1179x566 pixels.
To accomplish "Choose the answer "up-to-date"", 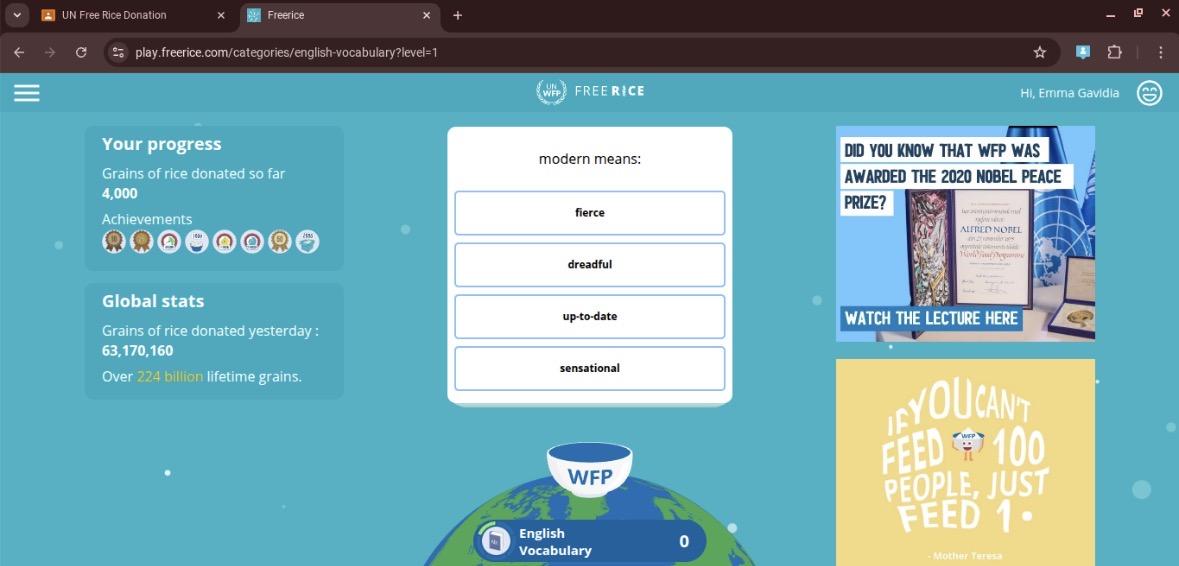I will pyautogui.click(x=590, y=316).
